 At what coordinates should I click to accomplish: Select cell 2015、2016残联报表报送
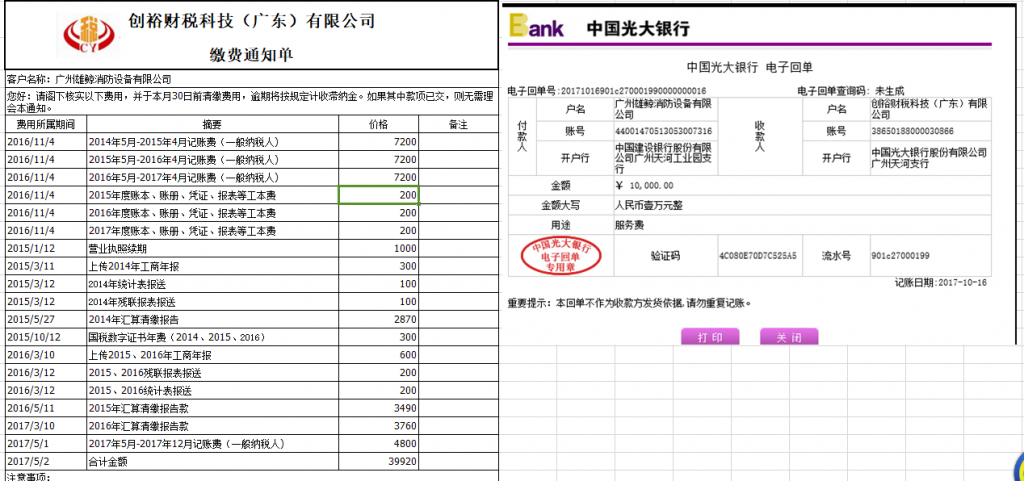212,373
